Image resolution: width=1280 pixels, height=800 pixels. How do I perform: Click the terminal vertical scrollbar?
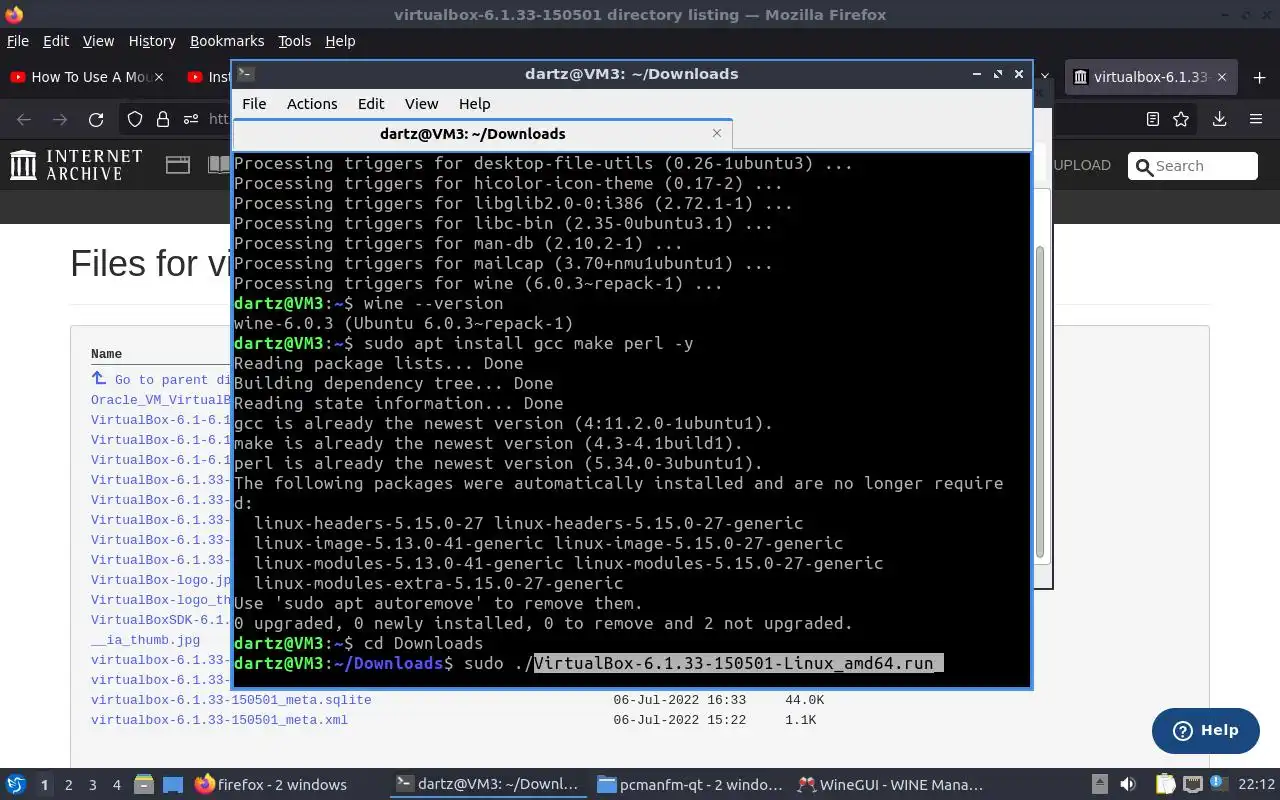pos(1039,400)
